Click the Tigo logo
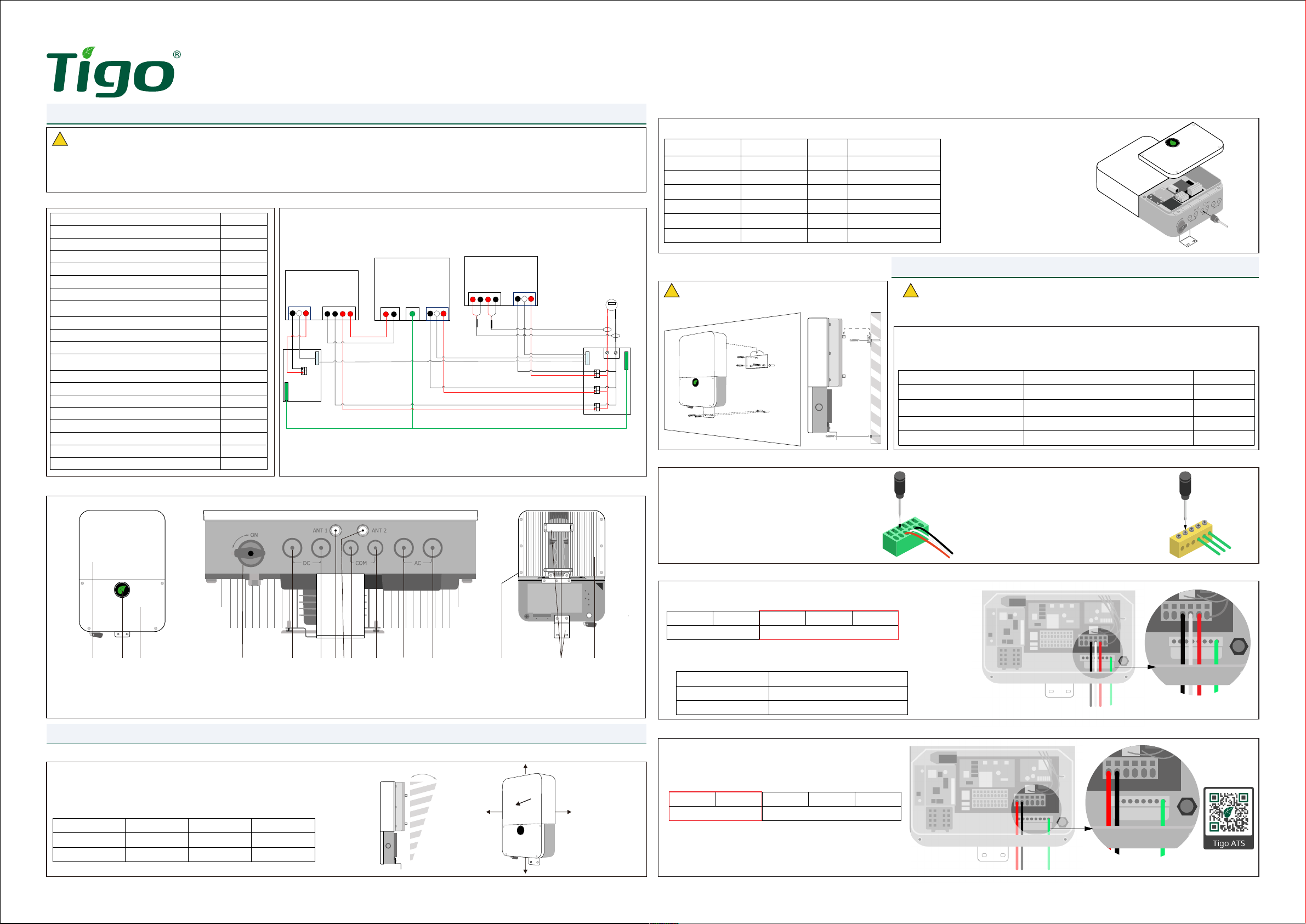Screen dimensions: 1306x924 click(x=113, y=72)
